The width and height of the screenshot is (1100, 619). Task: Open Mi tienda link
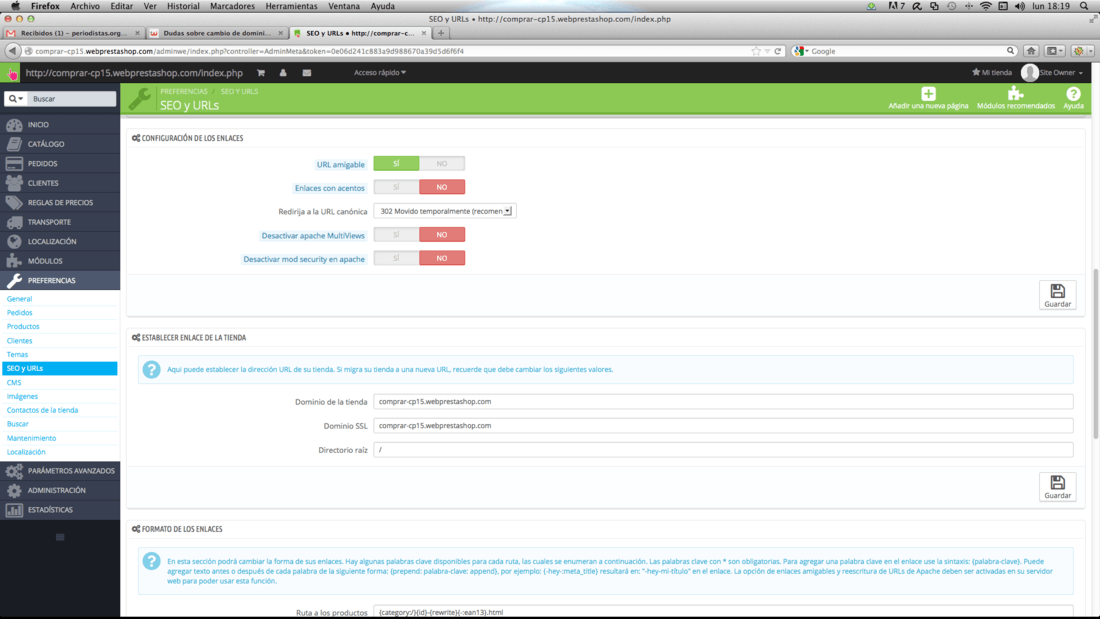point(992,72)
